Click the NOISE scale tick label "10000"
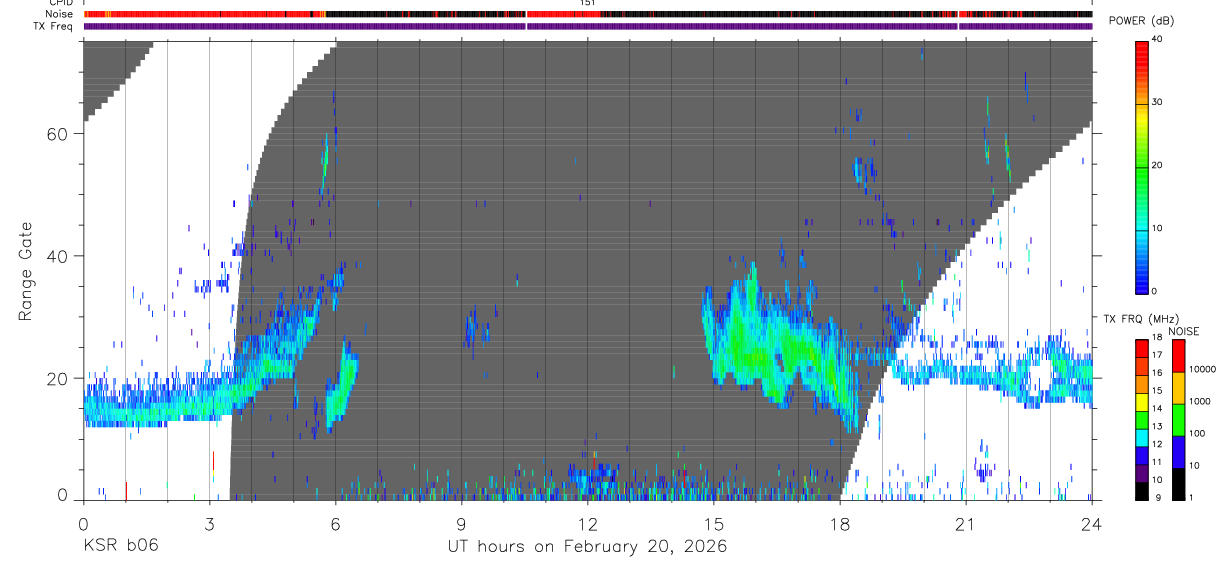1228x567 pixels. point(1202,369)
